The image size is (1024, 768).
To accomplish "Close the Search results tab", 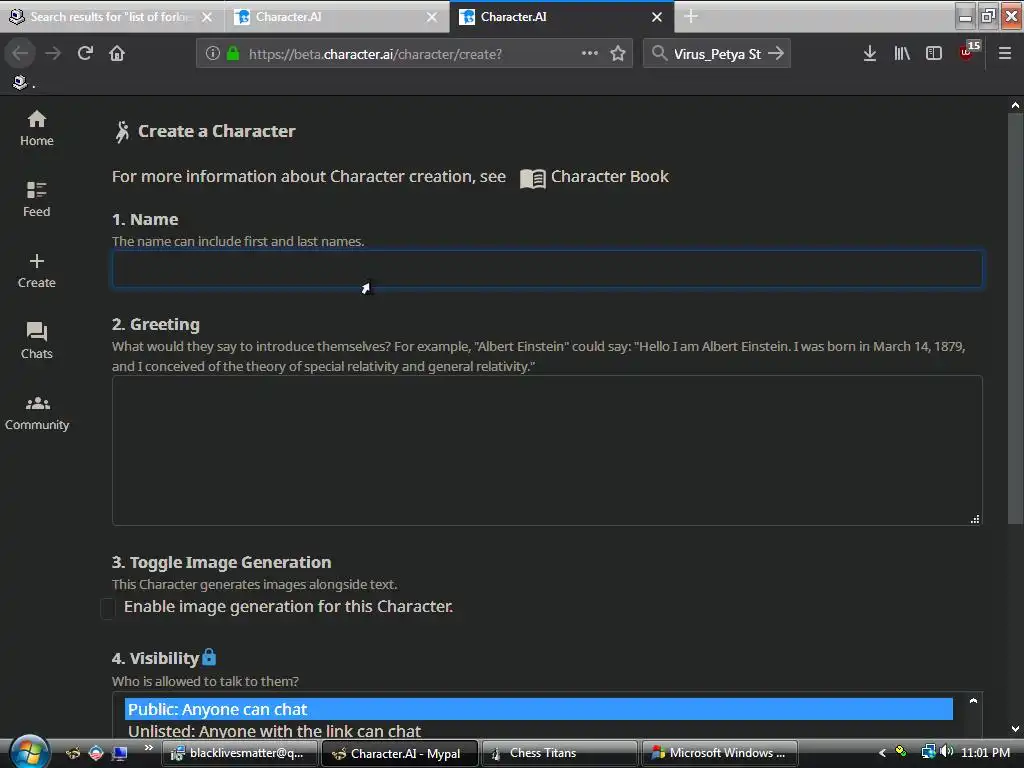I will click(x=207, y=17).
